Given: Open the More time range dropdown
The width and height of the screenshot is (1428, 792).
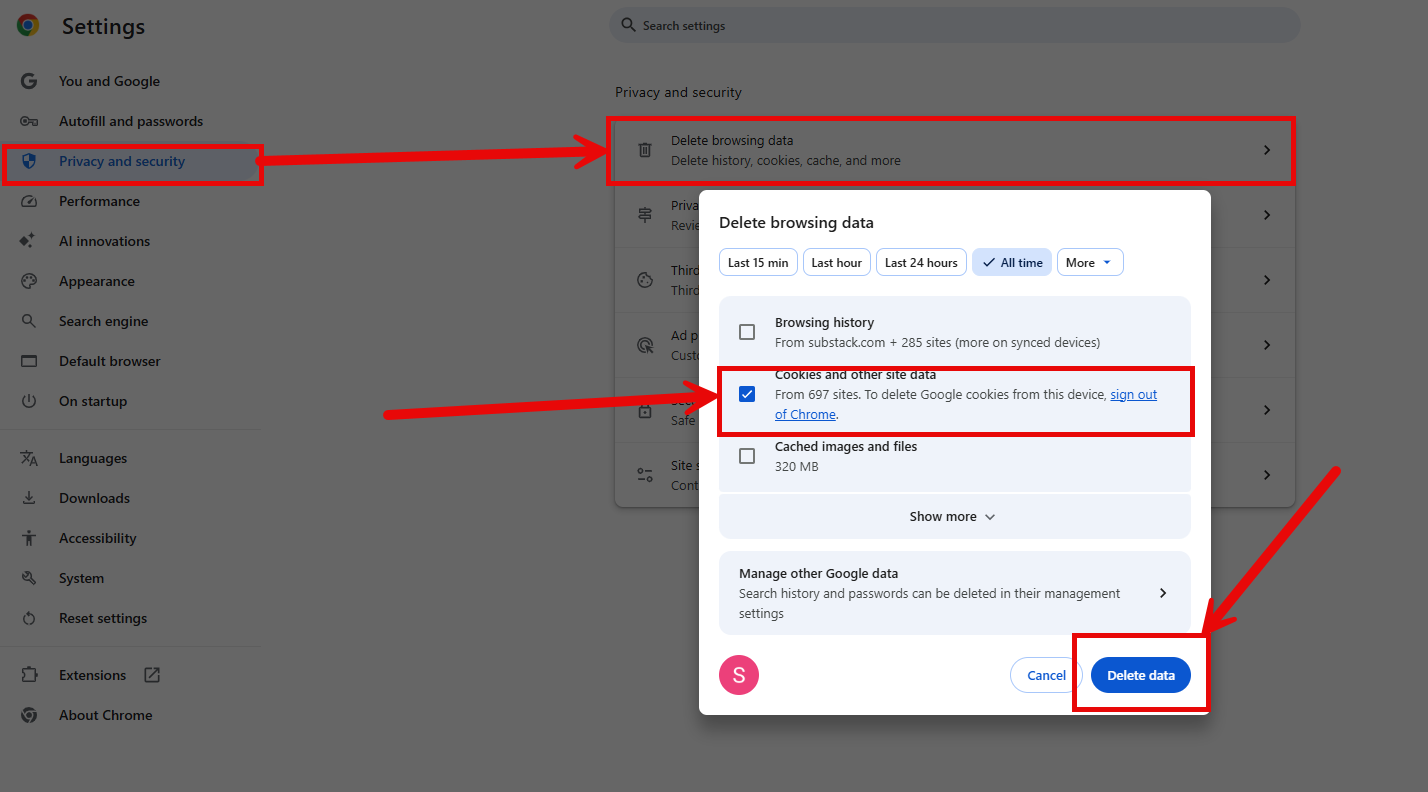Looking at the screenshot, I should tap(1089, 262).
